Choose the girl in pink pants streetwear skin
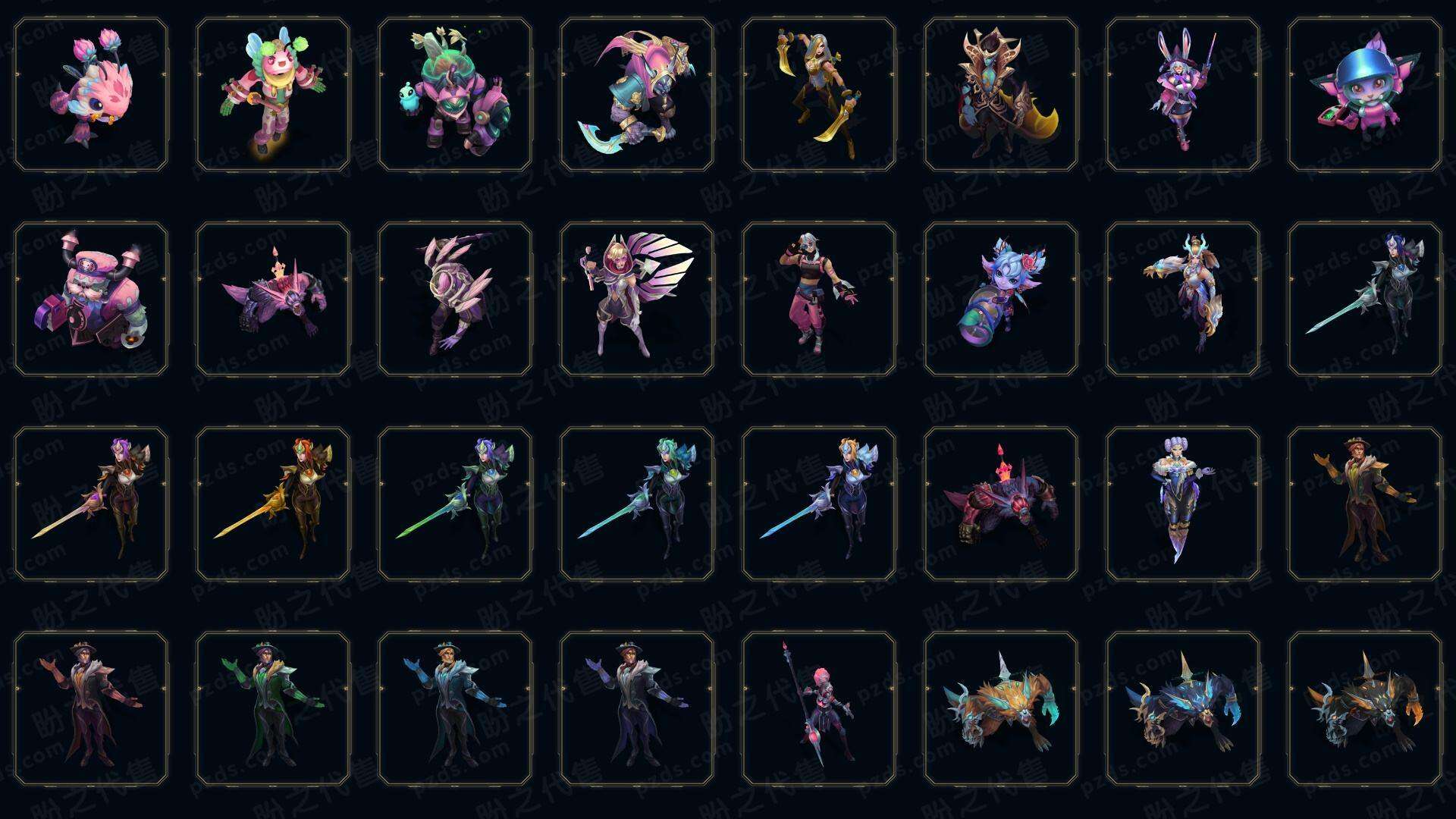1456x819 pixels. click(819, 299)
